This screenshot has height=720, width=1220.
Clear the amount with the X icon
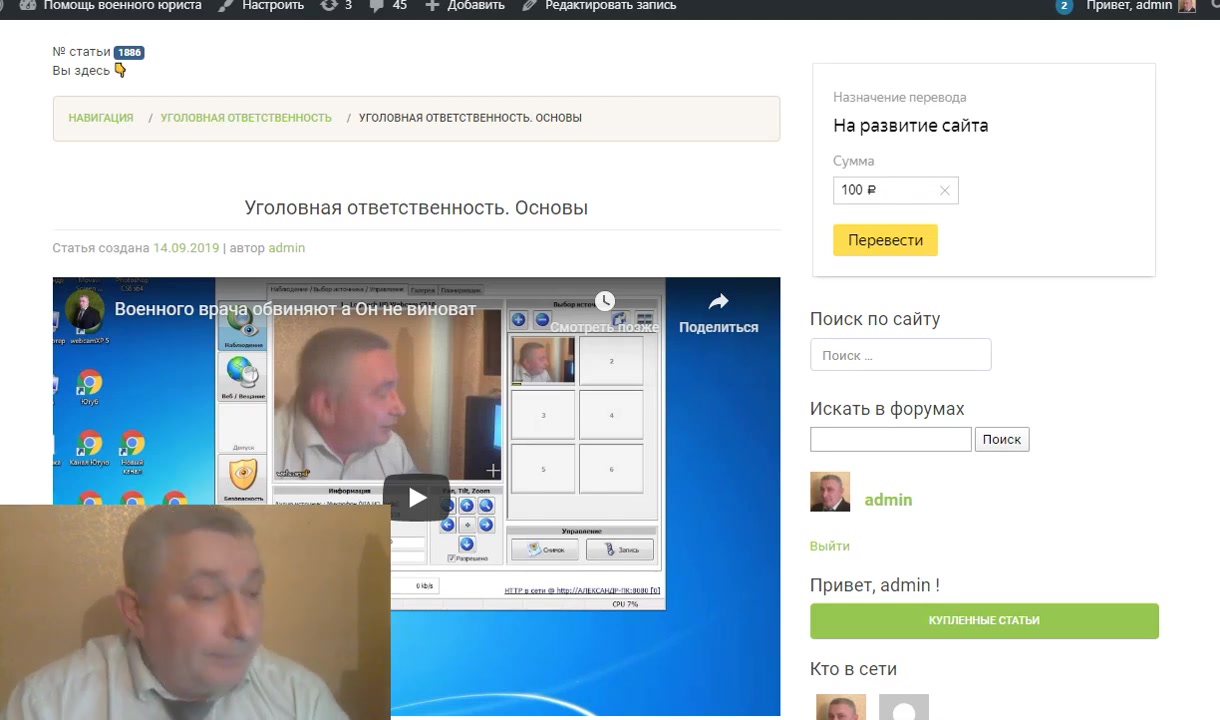[x=944, y=190]
